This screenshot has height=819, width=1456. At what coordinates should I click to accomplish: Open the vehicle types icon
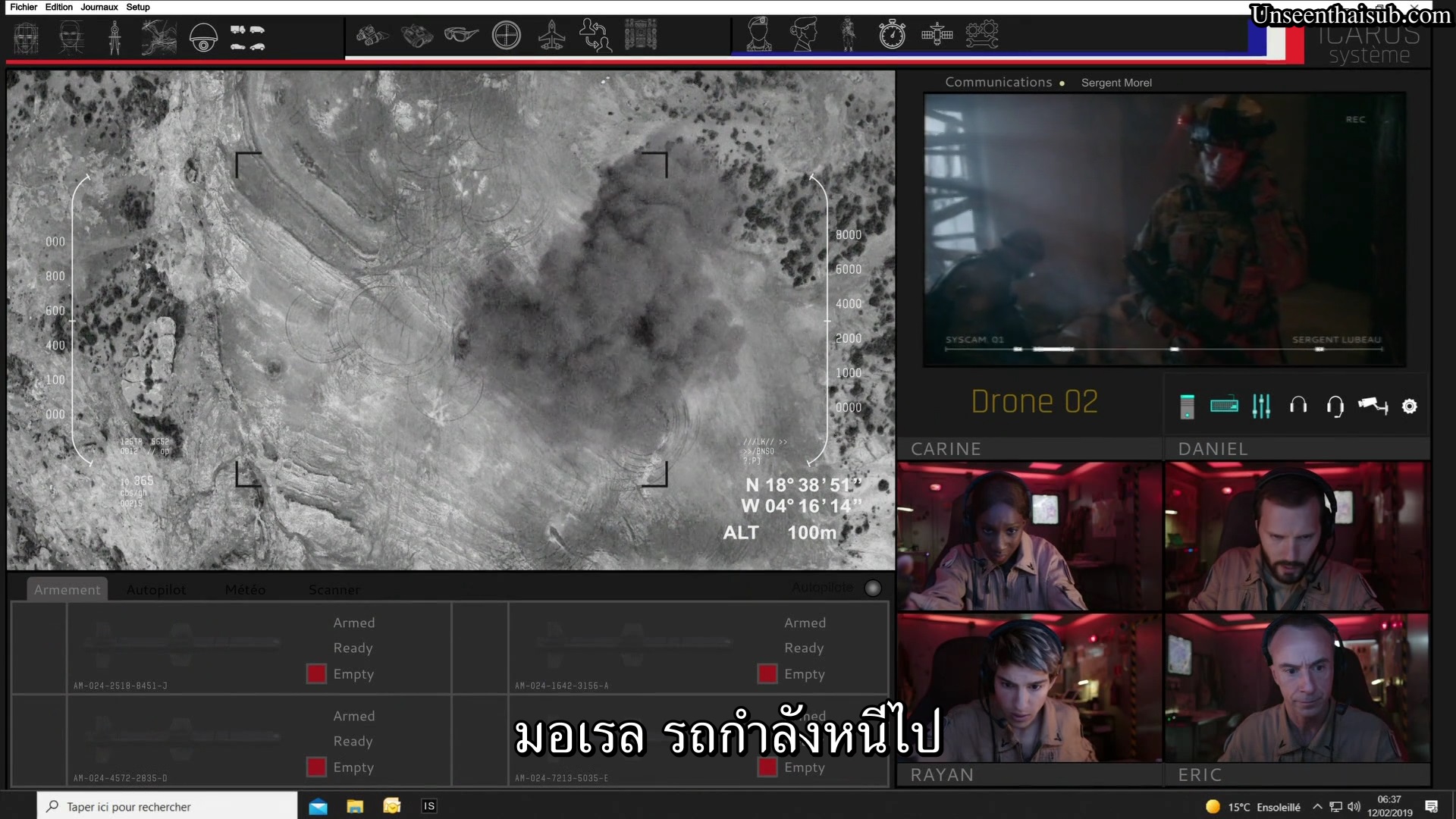click(x=247, y=37)
